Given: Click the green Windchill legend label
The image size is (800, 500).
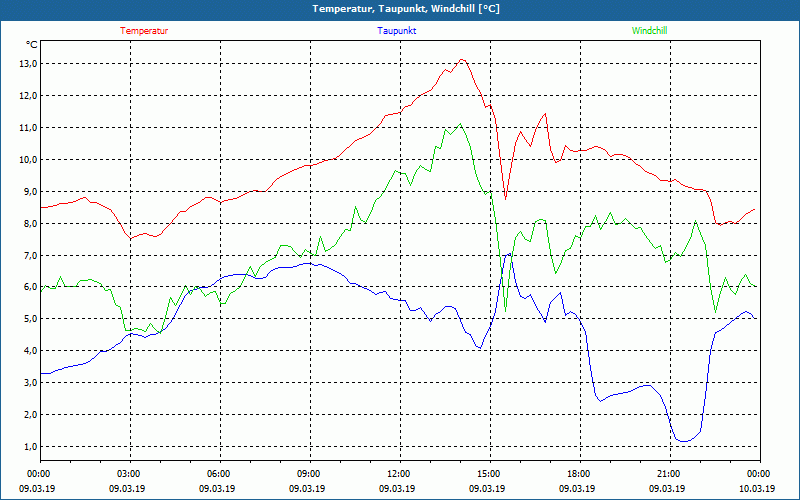Looking at the screenshot, I should point(649,31).
